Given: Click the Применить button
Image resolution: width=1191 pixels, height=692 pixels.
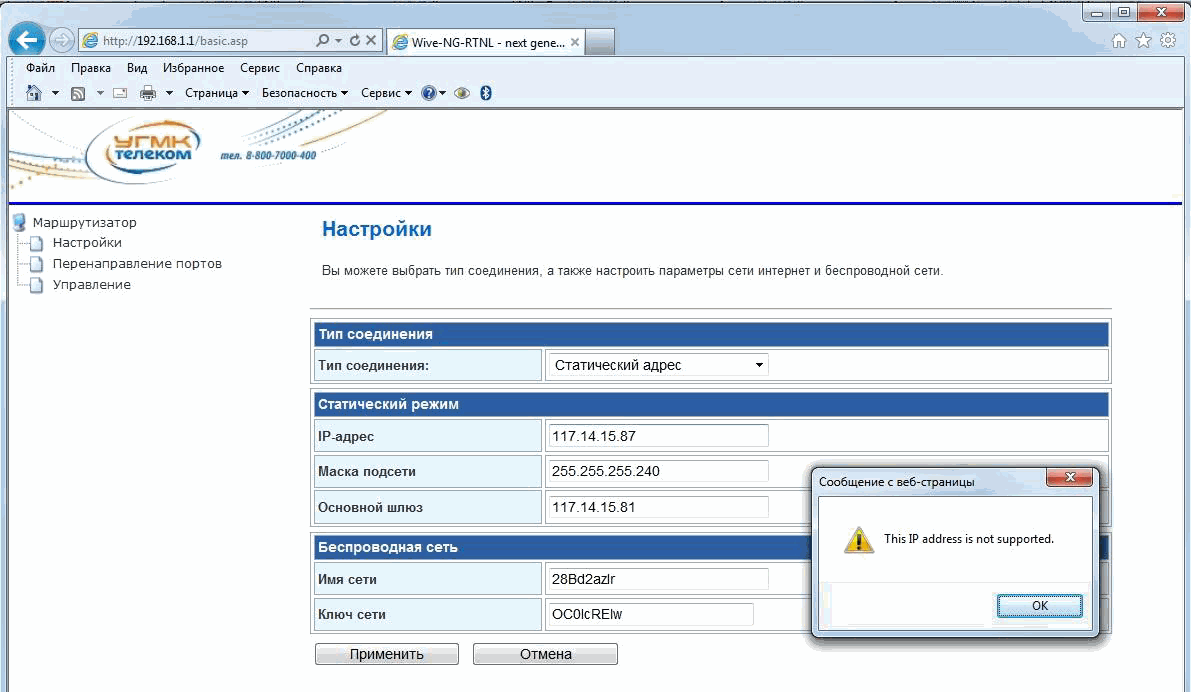Looking at the screenshot, I should pyautogui.click(x=386, y=654).
